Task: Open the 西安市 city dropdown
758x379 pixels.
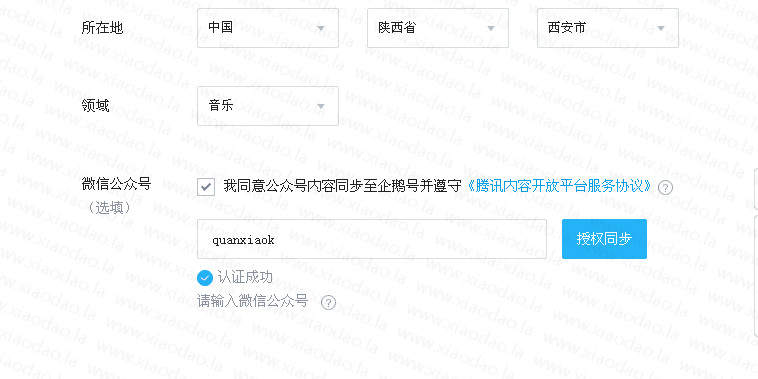Action: 608,28
